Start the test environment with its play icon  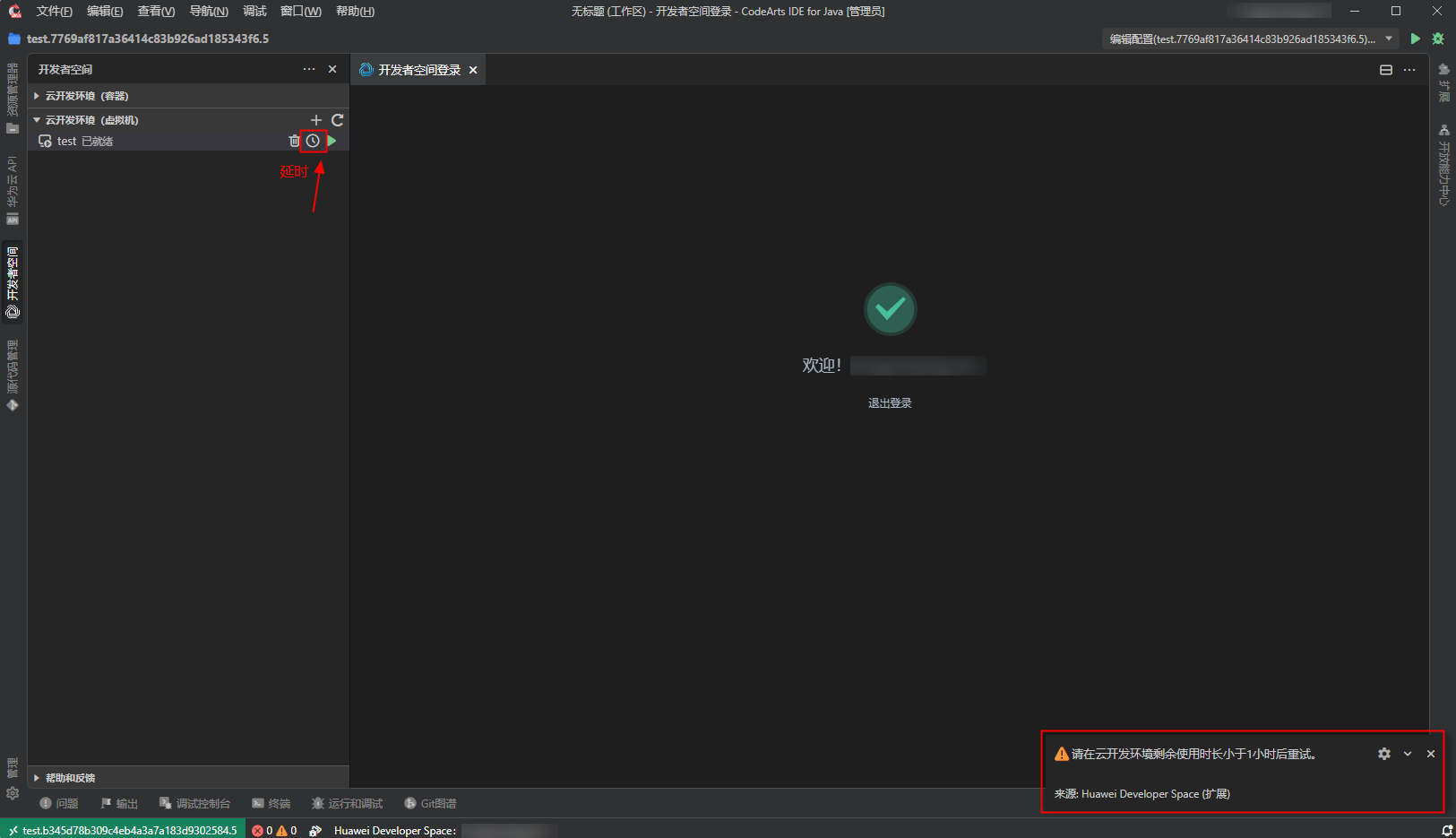click(332, 141)
